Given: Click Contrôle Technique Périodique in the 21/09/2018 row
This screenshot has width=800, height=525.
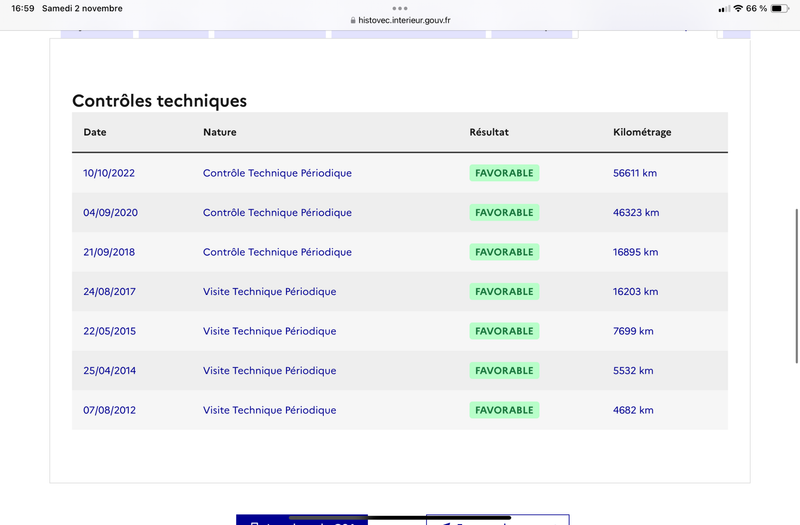Looking at the screenshot, I should [277, 253].
